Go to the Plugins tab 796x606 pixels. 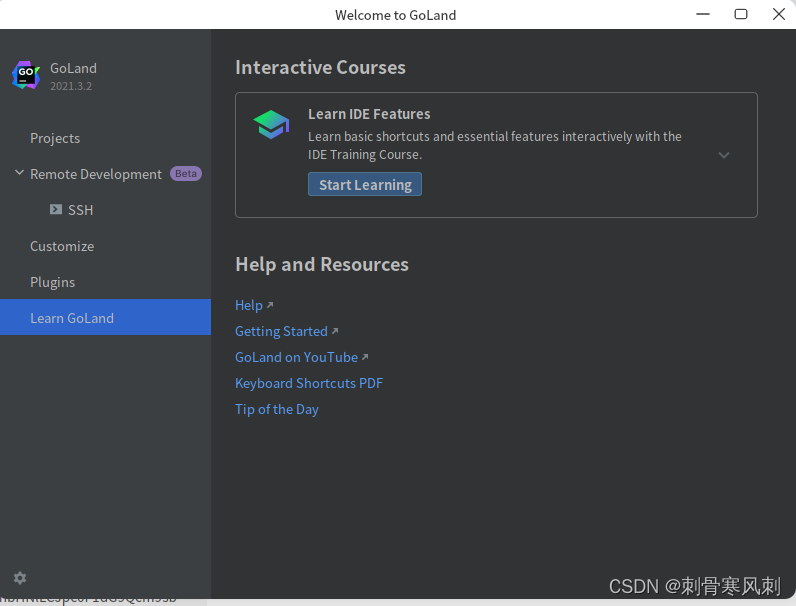[x=52, y=282]
